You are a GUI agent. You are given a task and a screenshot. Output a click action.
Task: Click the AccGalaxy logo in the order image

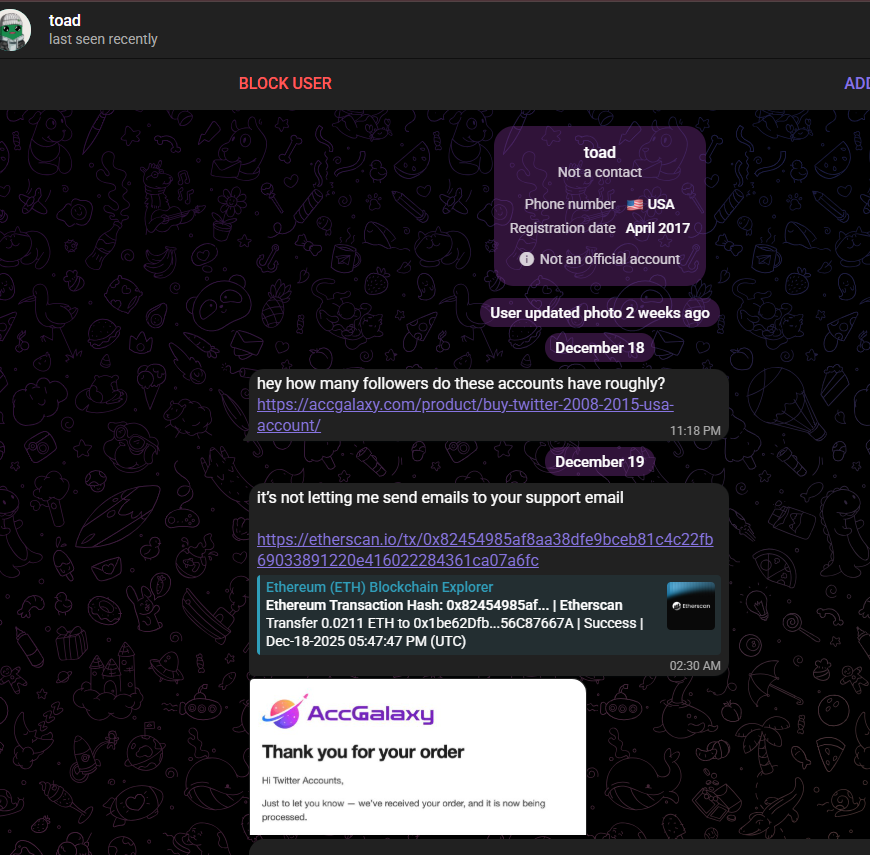point(348,712)
